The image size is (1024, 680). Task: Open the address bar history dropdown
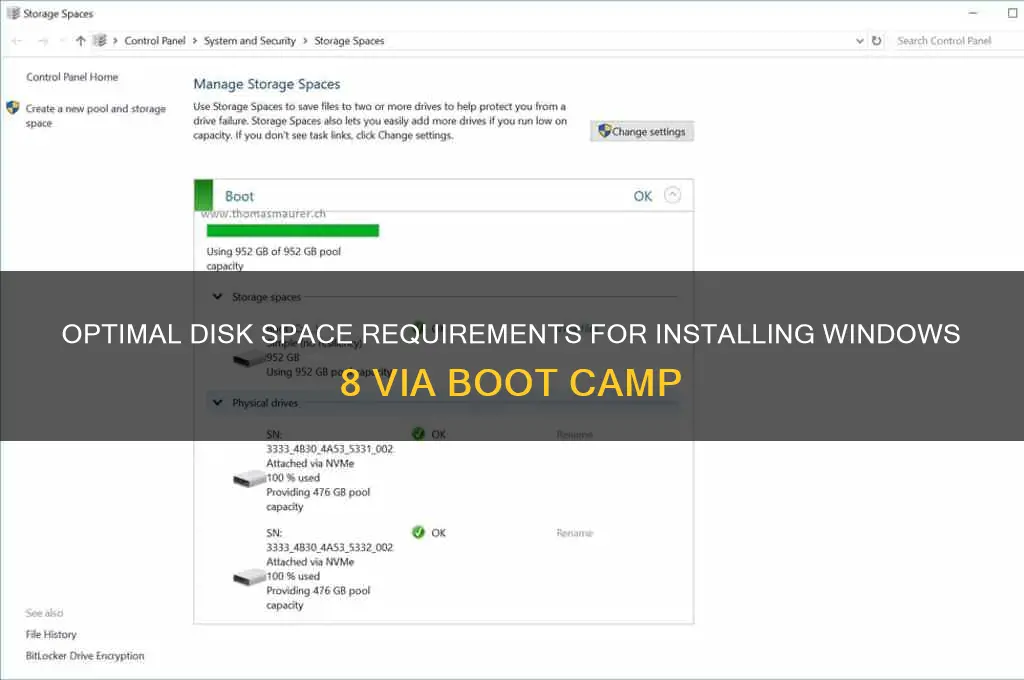click(x=859, y=40)
